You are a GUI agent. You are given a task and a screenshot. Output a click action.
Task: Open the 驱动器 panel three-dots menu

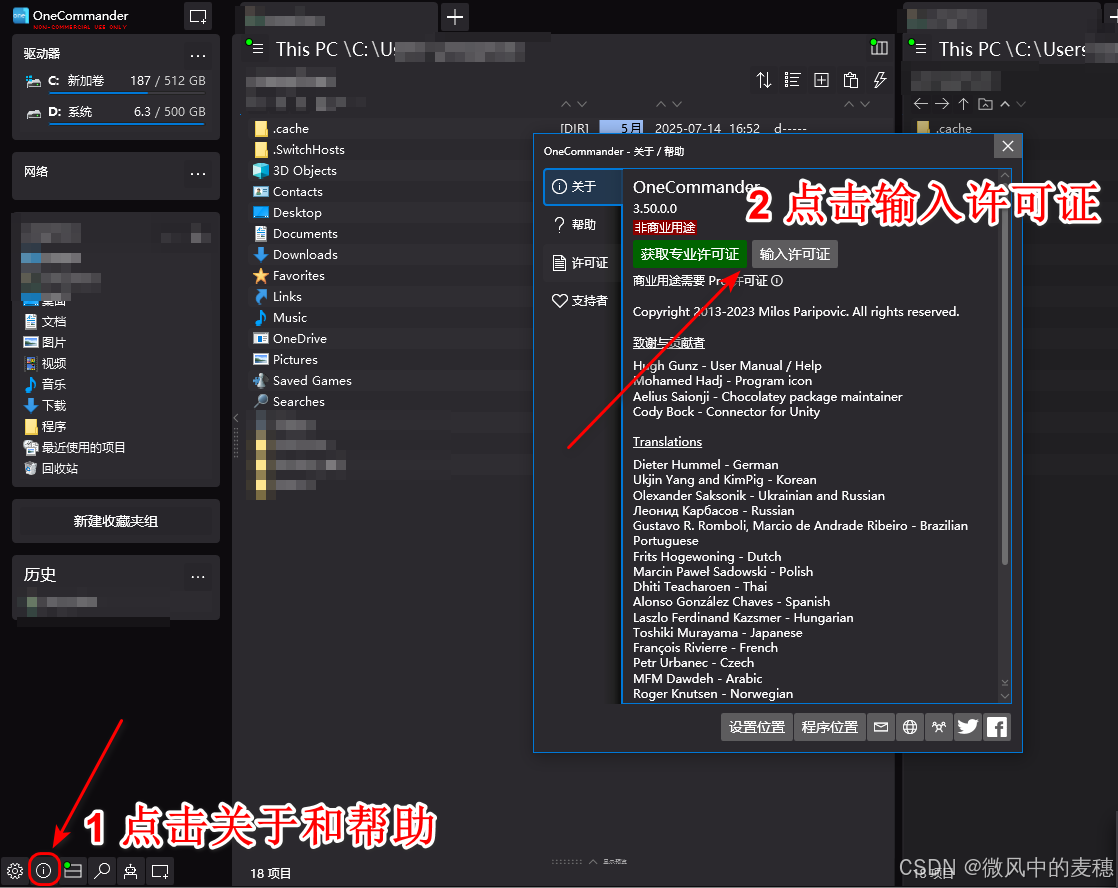pyautogui.click(x=198, y=55)
